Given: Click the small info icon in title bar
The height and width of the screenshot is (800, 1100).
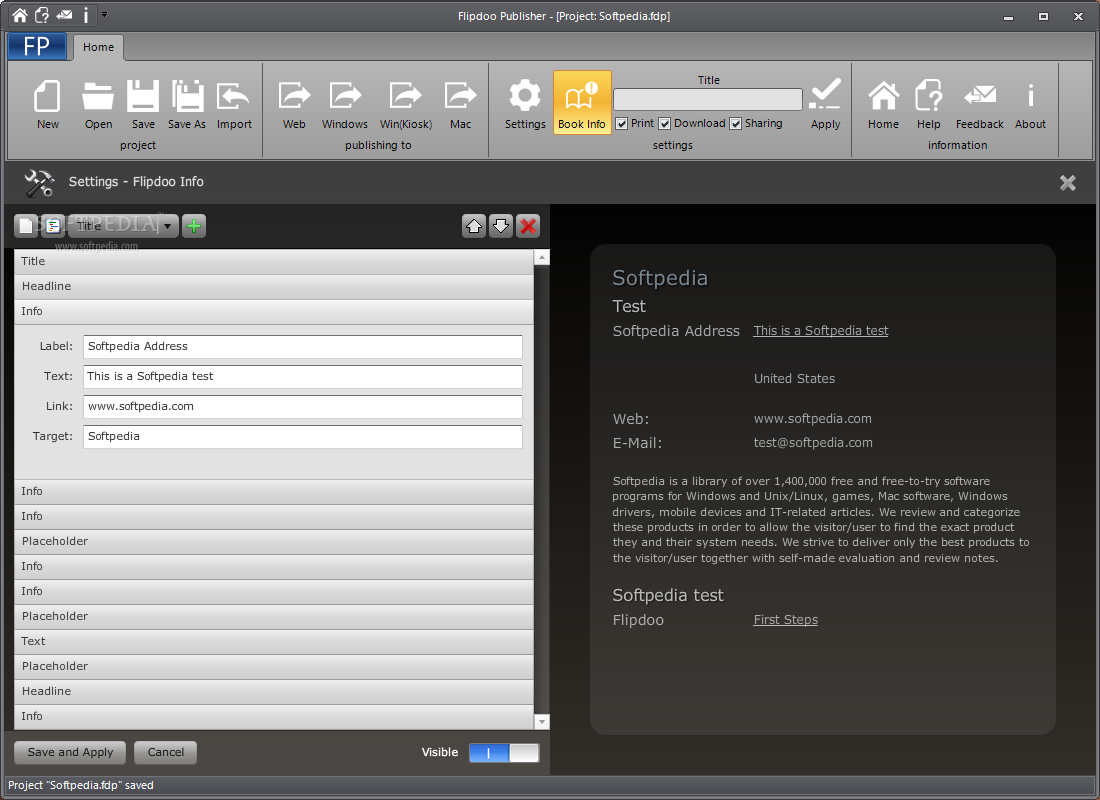Looking at the screenshot, I should (86, 15).
